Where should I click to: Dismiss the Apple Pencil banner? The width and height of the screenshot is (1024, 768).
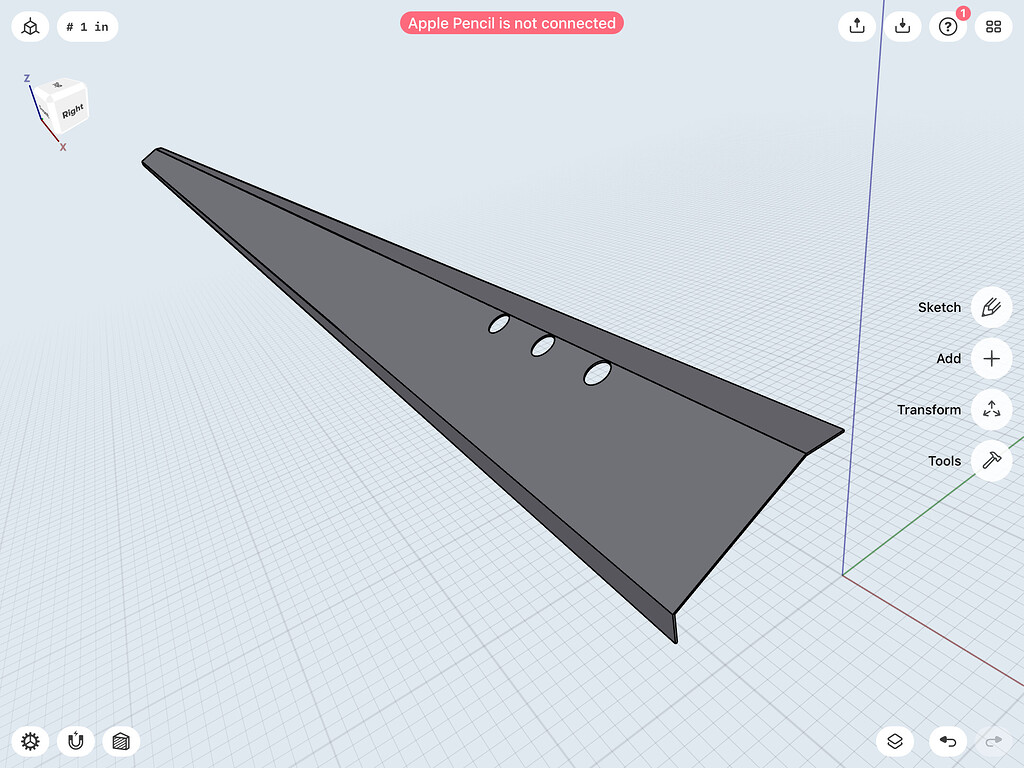511,22
